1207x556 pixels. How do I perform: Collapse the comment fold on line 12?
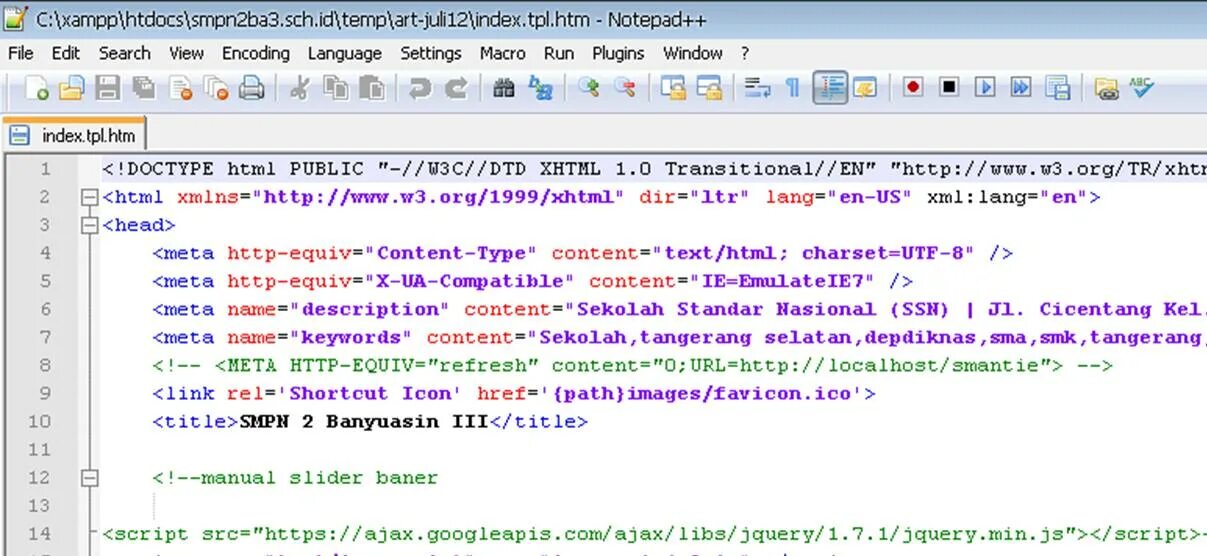tap(91, 478)
